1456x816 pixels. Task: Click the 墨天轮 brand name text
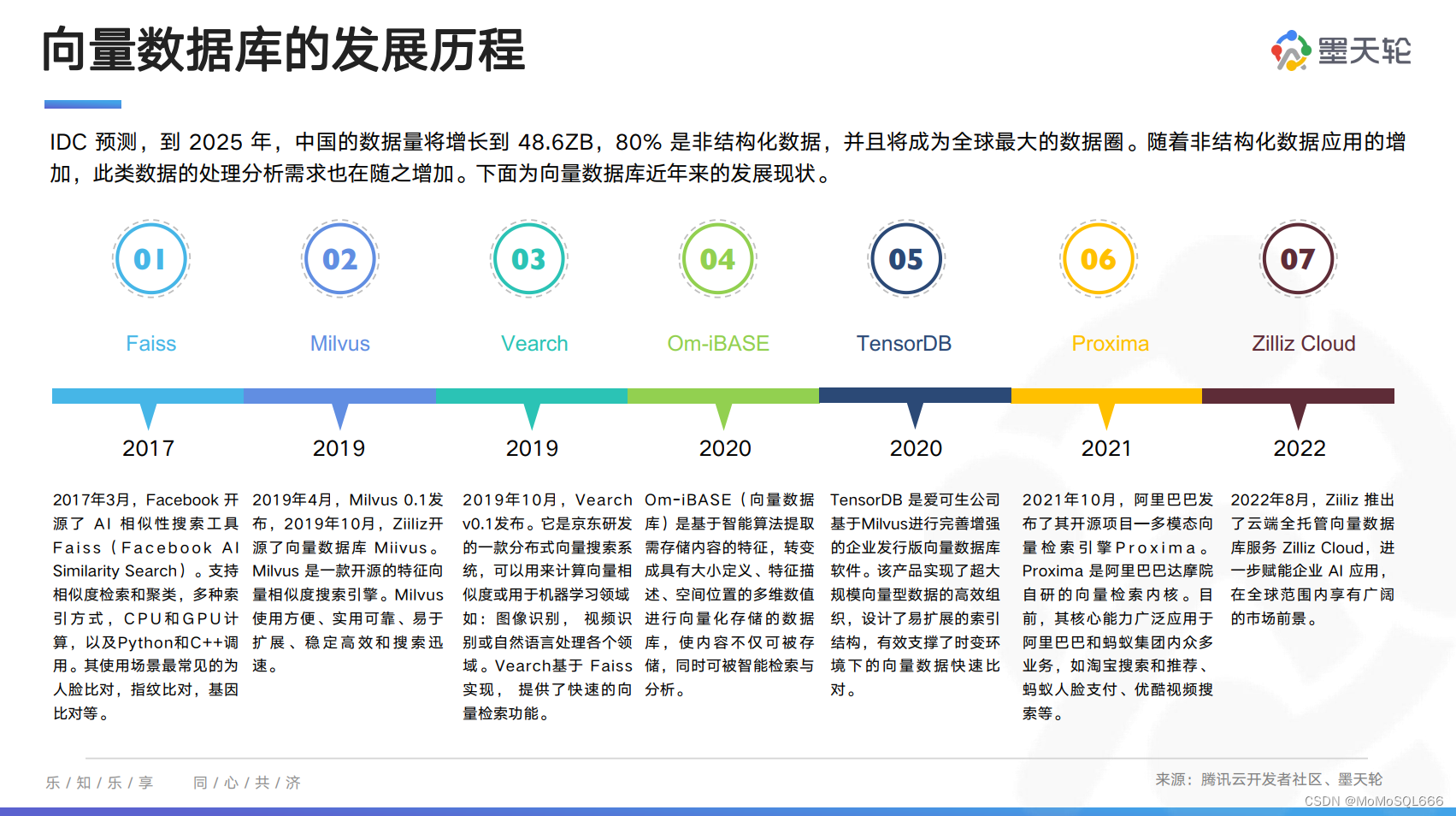[x=1365, y=50]
